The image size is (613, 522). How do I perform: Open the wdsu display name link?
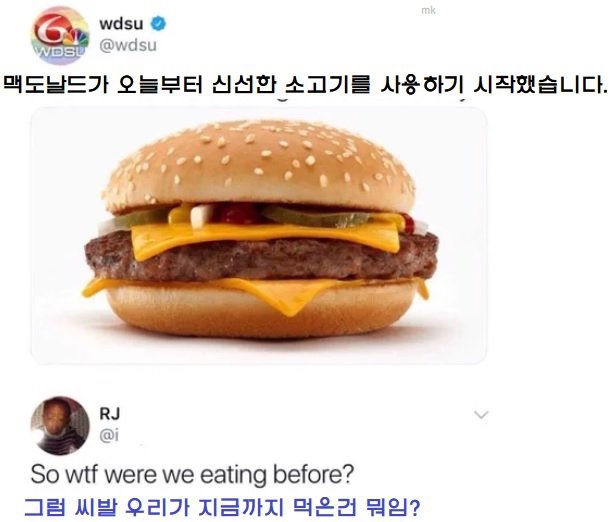[121, 24]
